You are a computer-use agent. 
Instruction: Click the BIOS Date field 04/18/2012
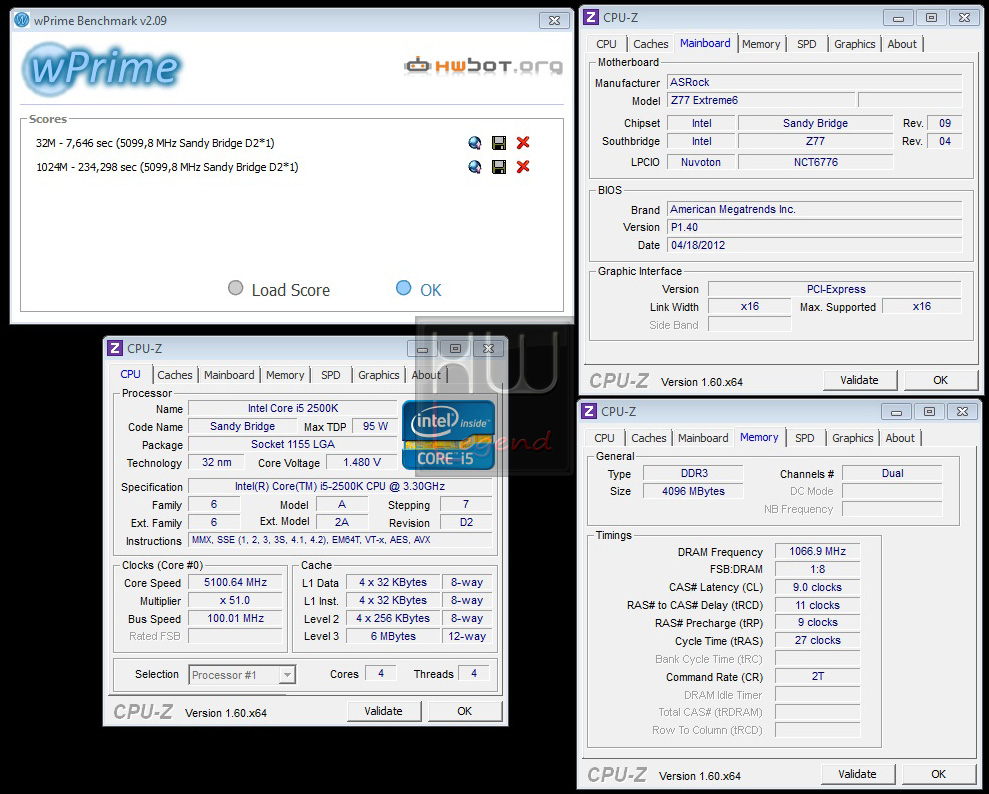coord(814,245)
